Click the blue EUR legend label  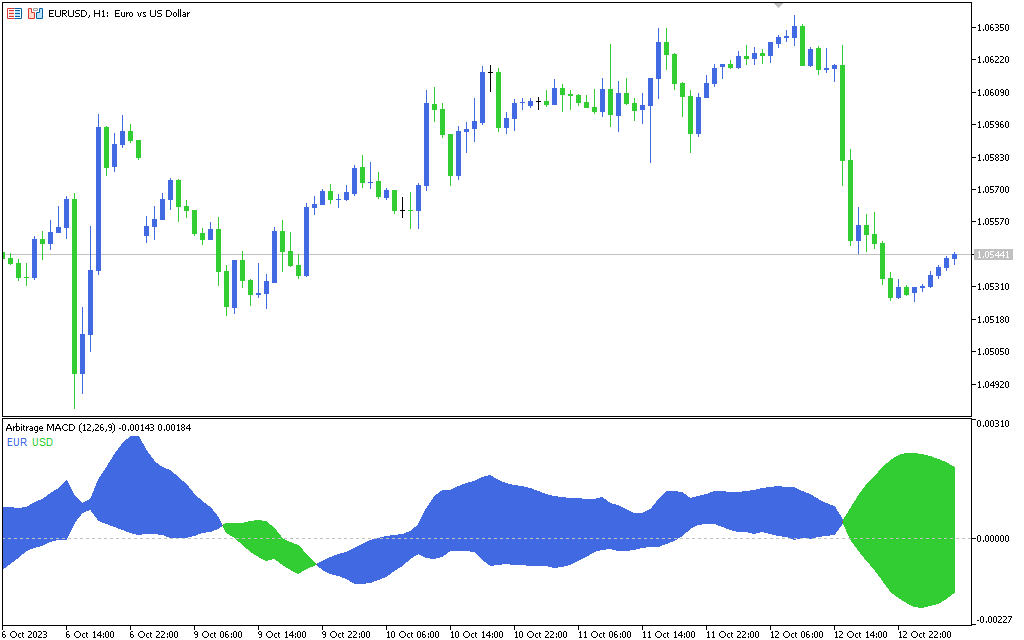click(16, 442)
